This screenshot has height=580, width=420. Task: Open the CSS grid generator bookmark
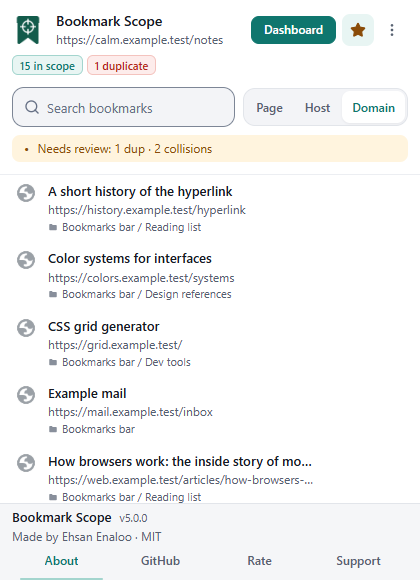pos(104,327)
